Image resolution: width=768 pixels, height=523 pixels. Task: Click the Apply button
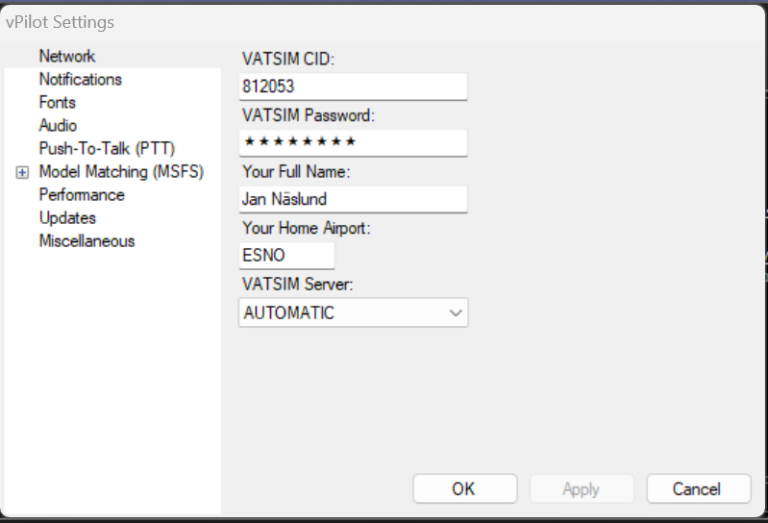(x=581, y=489)
